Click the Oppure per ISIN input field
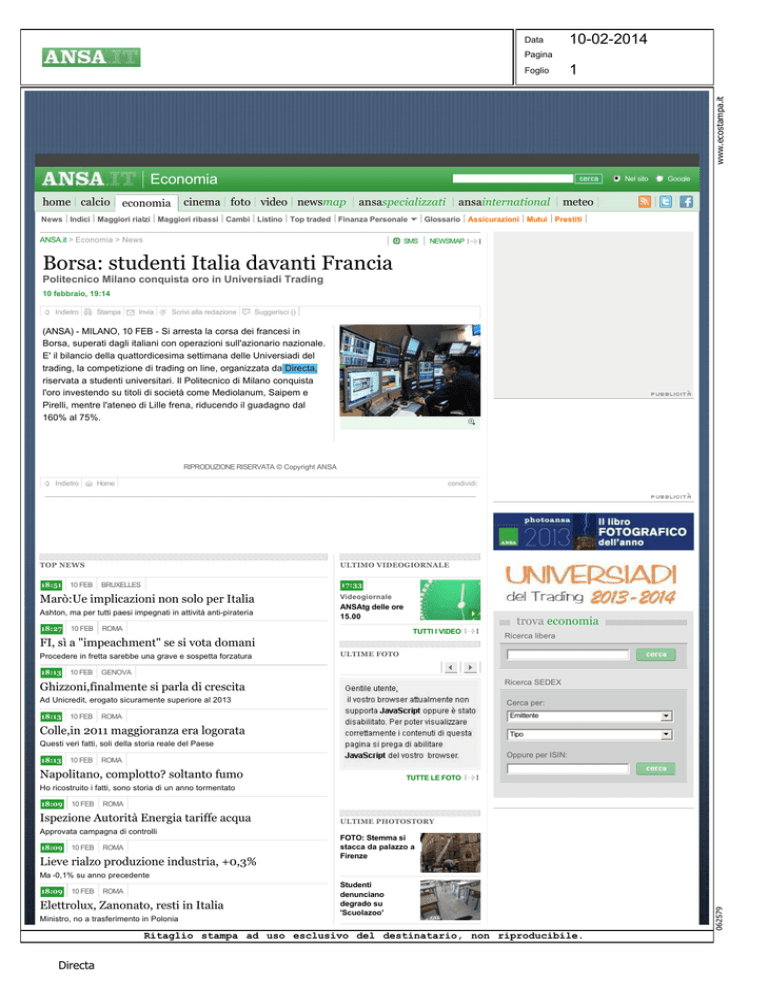 [x=567, y=769]
